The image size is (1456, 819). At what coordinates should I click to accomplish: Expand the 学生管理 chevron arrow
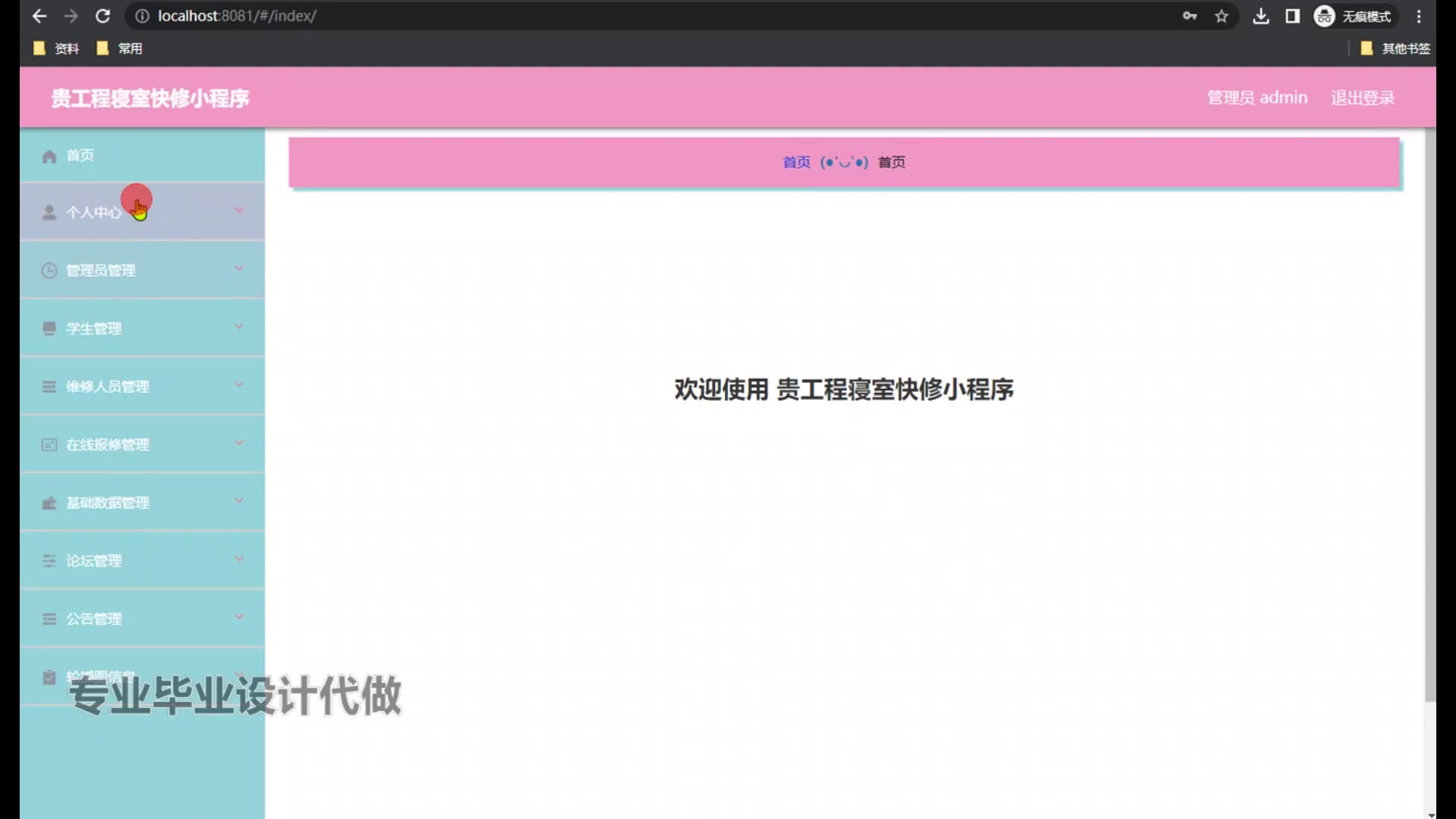click(239, 327)
